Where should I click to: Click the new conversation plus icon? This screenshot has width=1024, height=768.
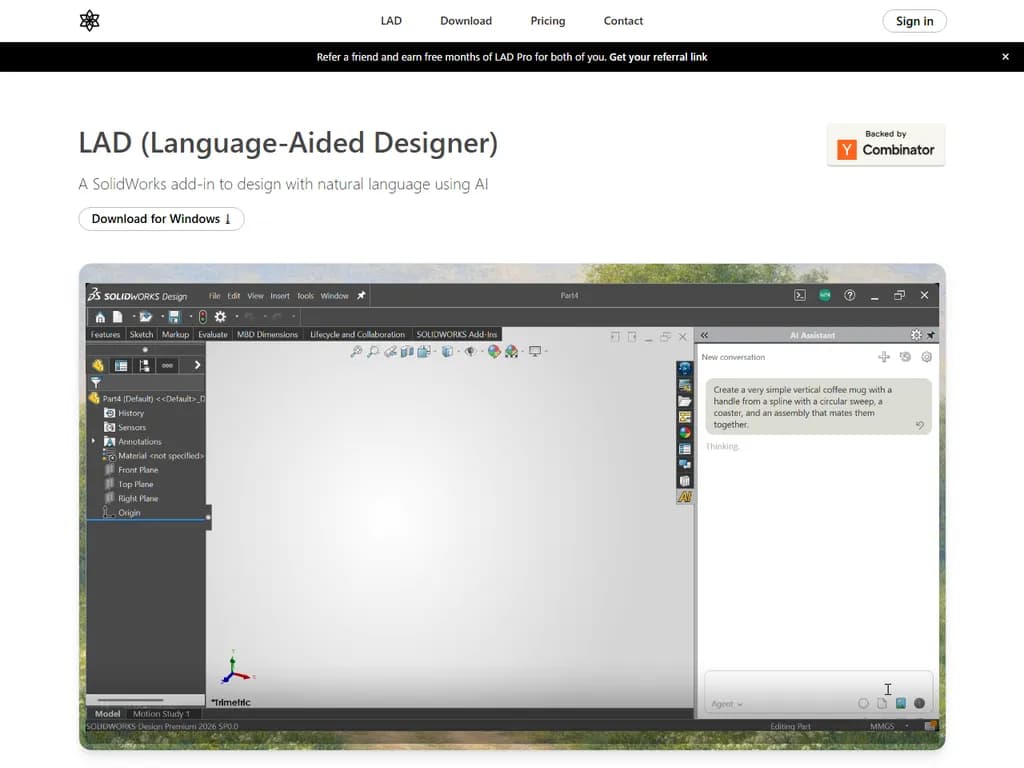pyautogui.click(x=883, y=357)
